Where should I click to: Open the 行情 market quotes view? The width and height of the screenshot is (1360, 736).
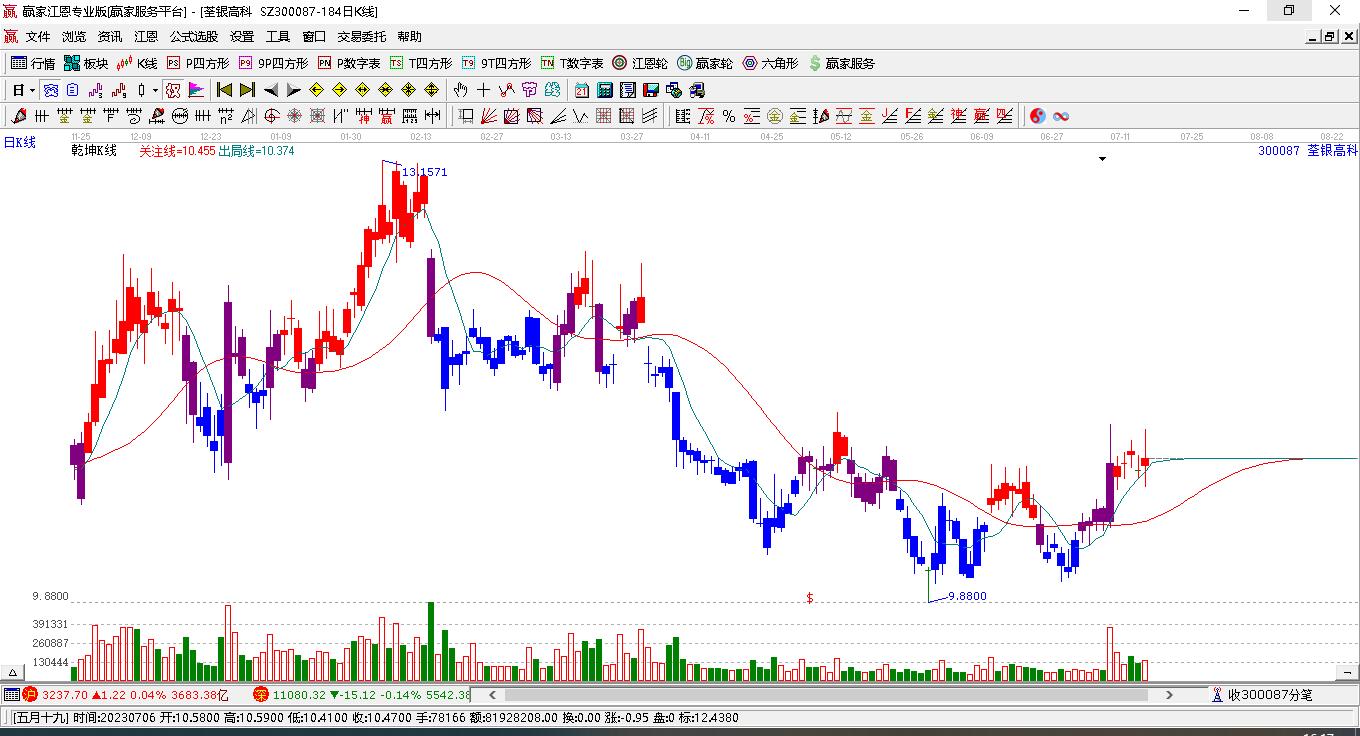(32, 63)
